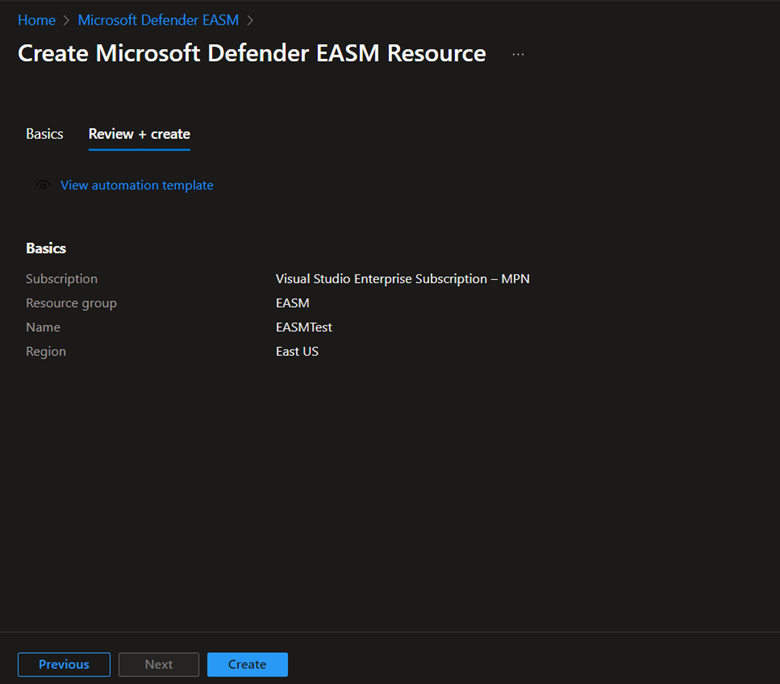Click the Create Microsoft Defender EASM Resource title

click(252, 53)
